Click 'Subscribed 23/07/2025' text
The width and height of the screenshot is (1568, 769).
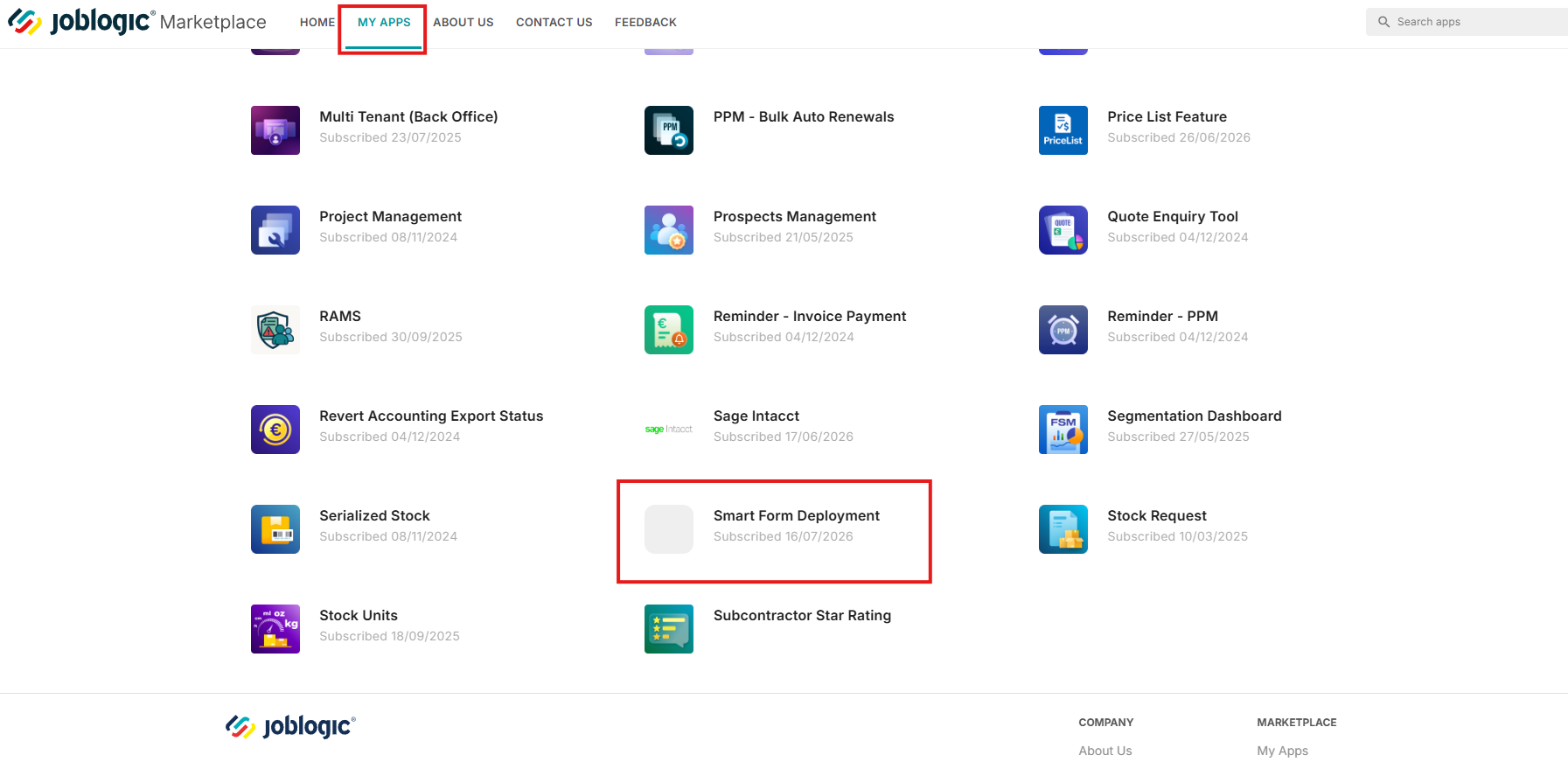(x=390, y=137)
